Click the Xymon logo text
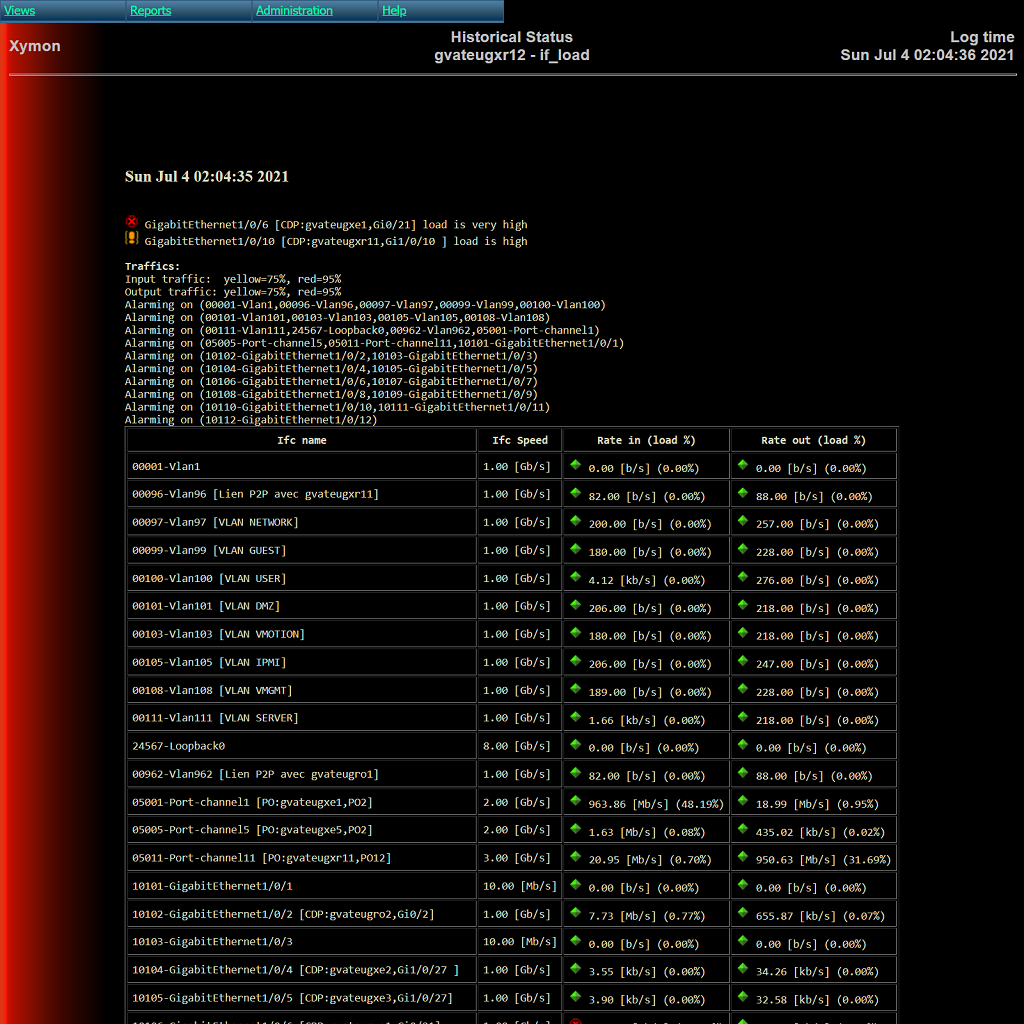This screenshot has height=1024, width=1024. [35, 46]
